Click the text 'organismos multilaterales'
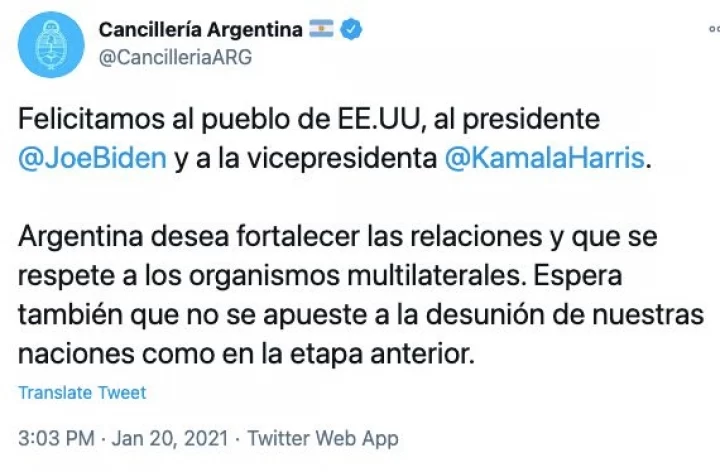The image size is (720, 472). (355, 276)
